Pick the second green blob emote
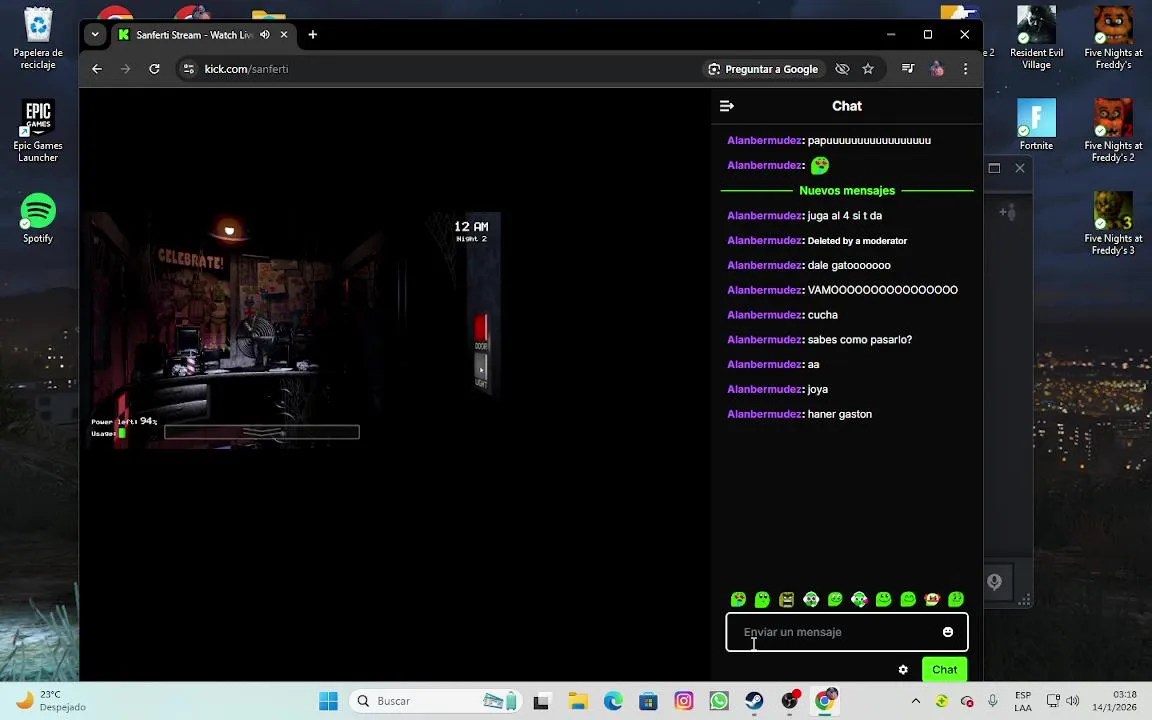 (x=763, y=600)
